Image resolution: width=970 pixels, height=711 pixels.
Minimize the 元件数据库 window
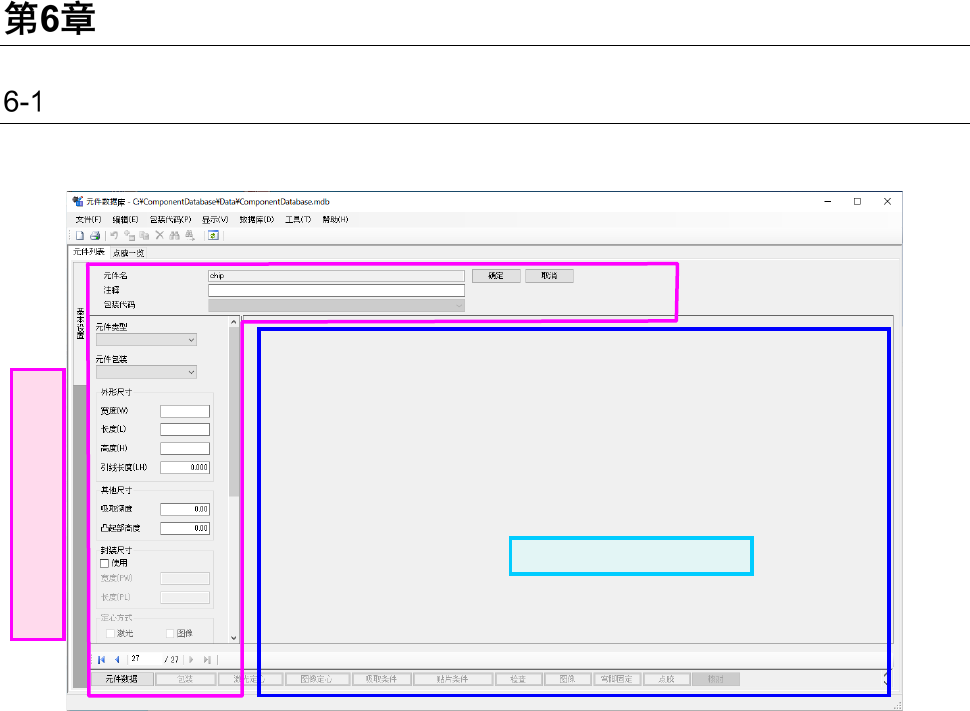point(828,202)
